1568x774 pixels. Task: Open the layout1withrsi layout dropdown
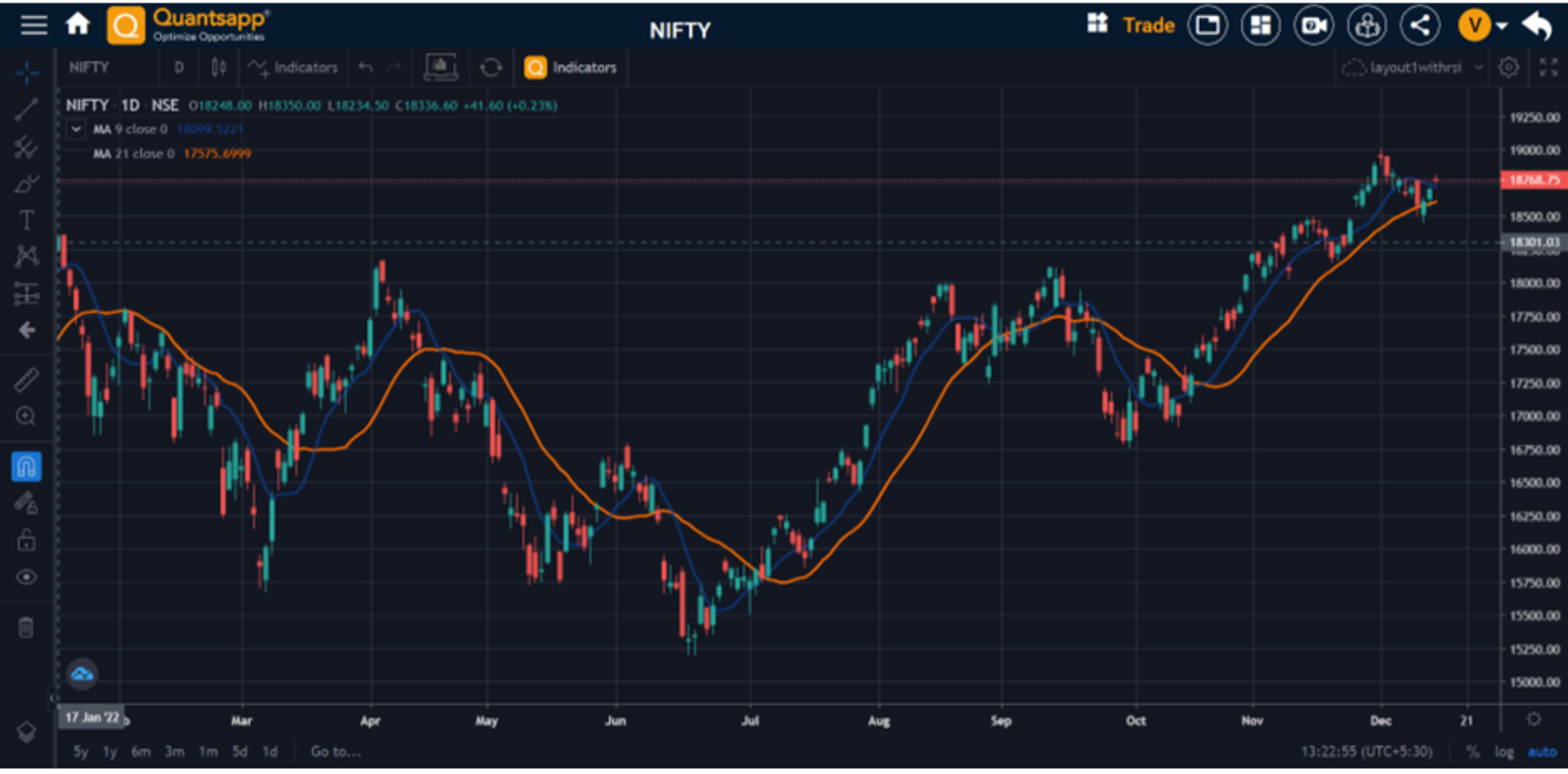click(x=1413, y=68)
